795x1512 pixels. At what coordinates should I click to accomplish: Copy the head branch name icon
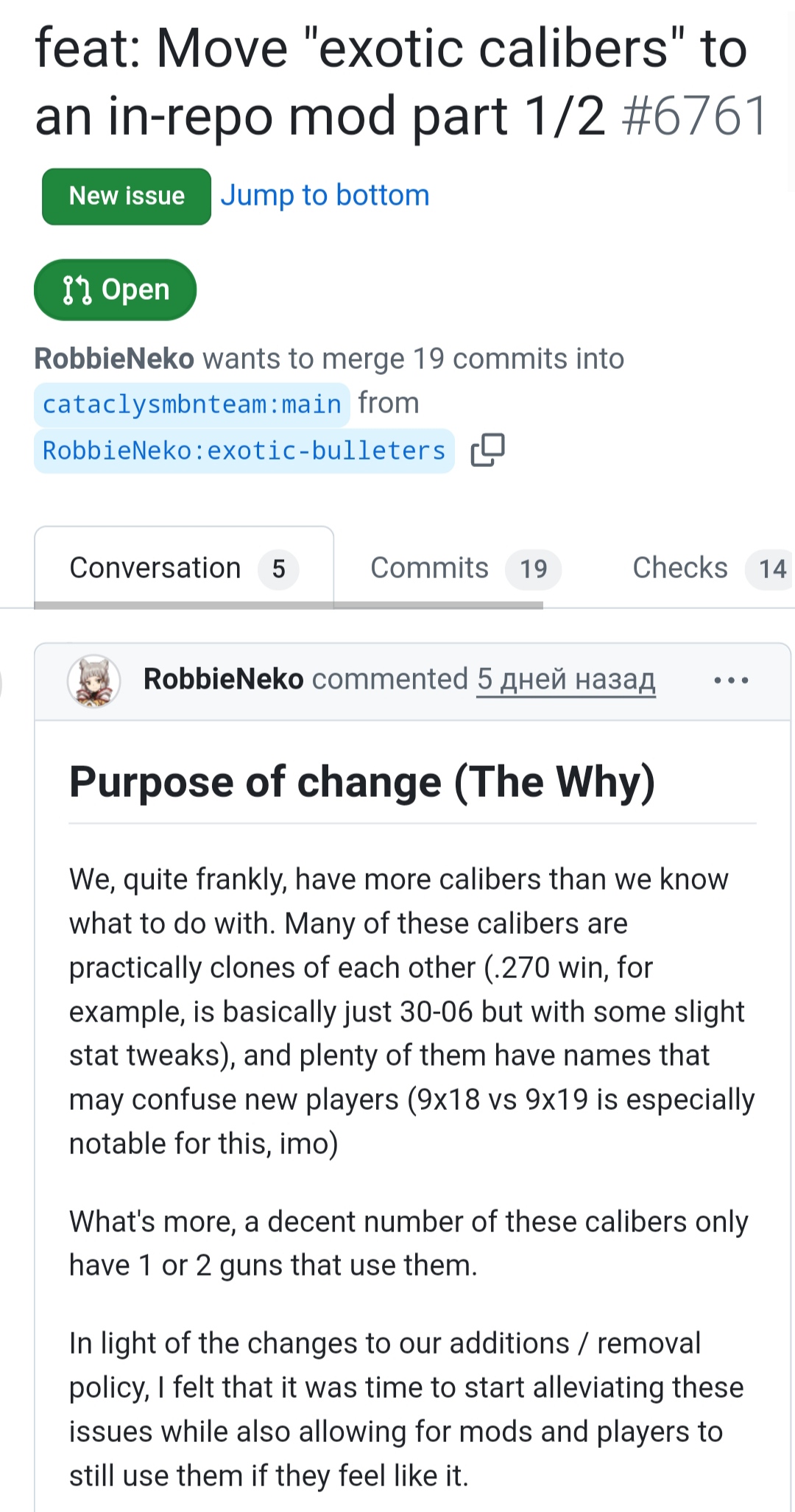[x=487, y=449]
